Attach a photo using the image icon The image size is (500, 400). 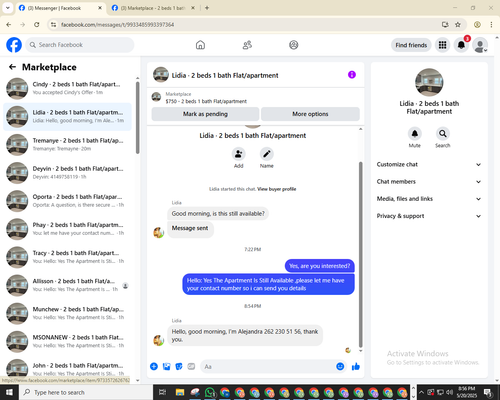coord(166,367)
